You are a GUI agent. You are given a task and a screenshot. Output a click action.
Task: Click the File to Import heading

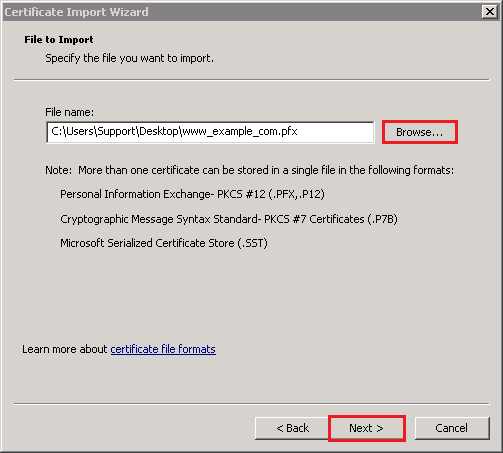59,39
